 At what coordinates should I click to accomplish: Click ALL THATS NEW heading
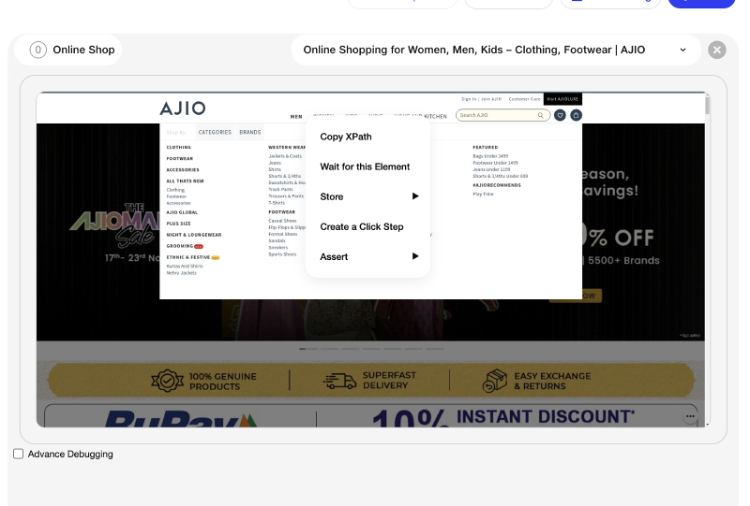(185, 181)
